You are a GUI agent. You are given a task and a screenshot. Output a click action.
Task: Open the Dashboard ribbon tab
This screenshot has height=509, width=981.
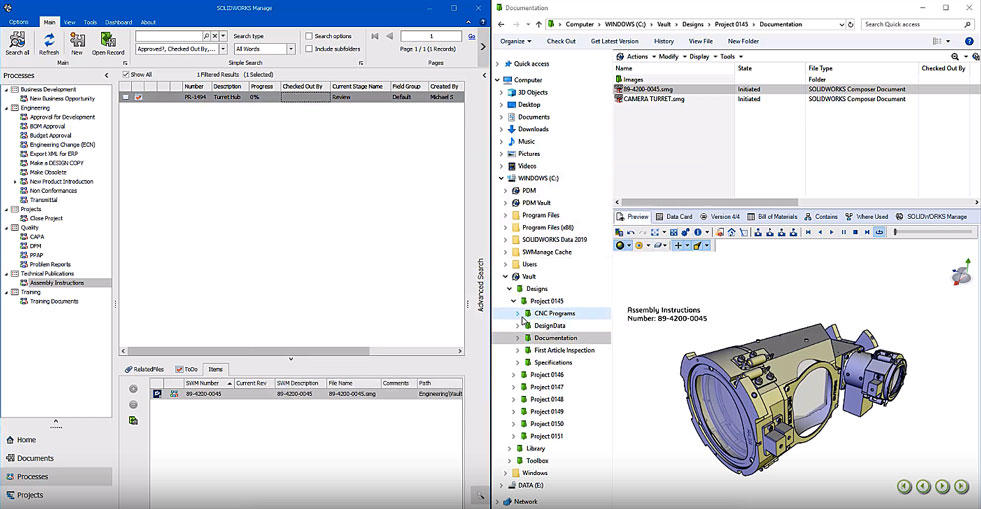[118, 21]
